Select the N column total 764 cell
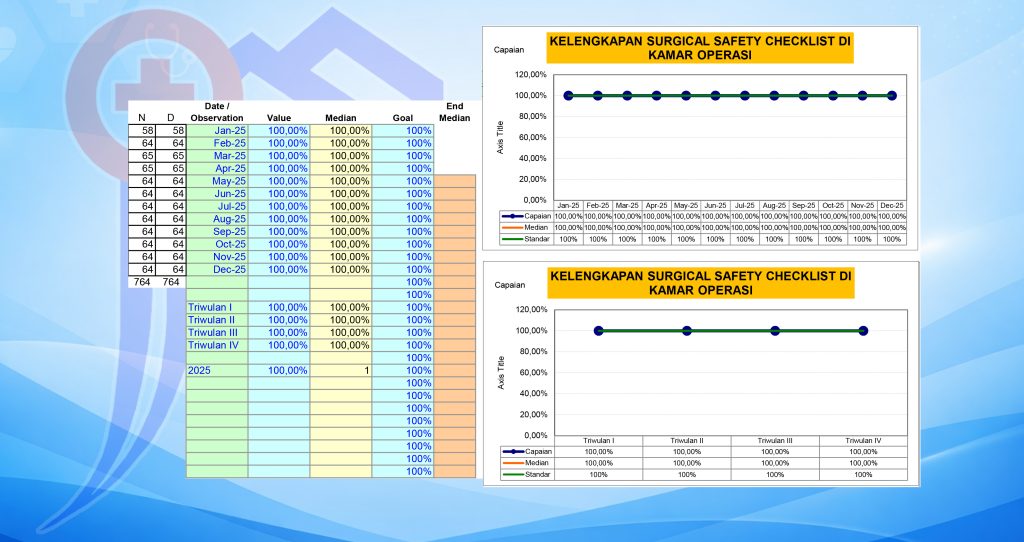The height and width of the screenshot is (542, 1024). pyautogui.click(x=142, y=282)
